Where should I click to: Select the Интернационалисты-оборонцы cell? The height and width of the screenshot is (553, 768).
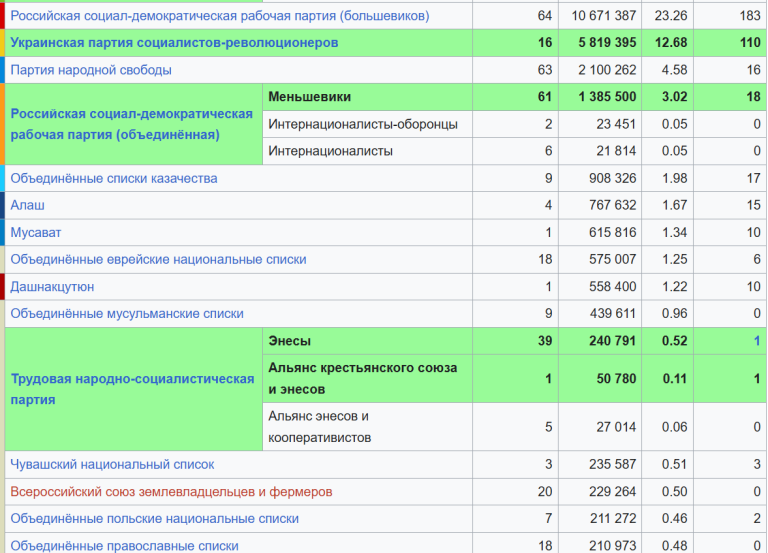(x=367, y=124)
